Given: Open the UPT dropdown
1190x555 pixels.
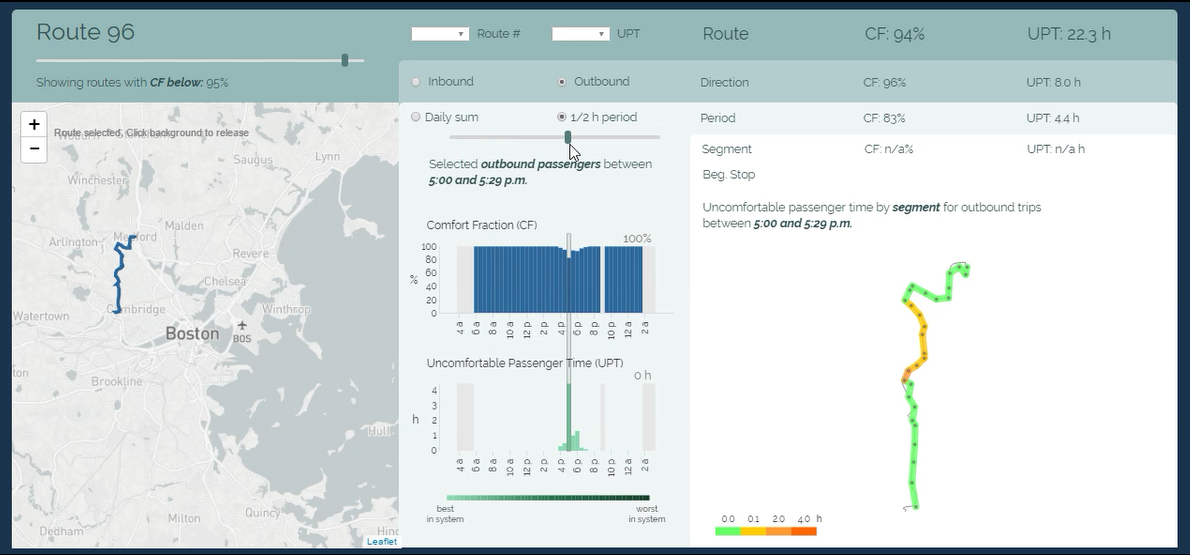Looking at the screenshot, I should [580, 34].
